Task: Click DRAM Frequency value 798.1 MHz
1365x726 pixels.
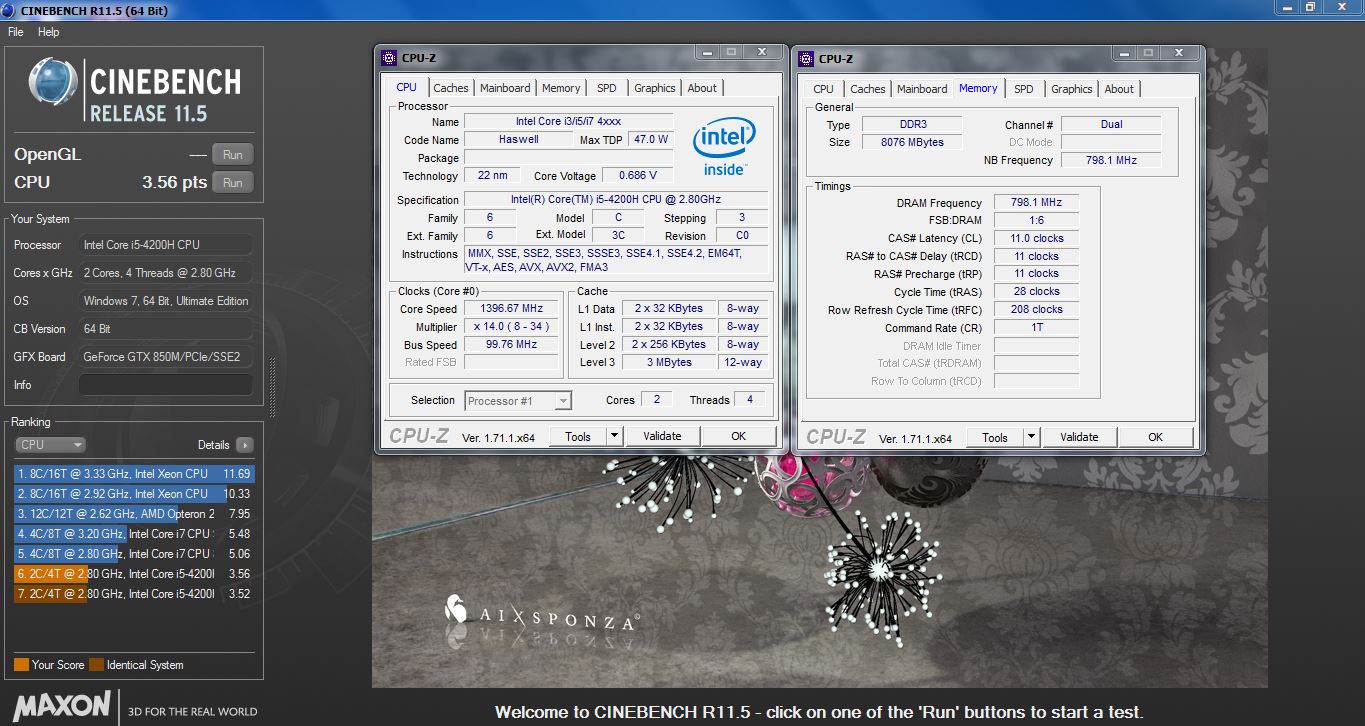Action: [1036, 203]
